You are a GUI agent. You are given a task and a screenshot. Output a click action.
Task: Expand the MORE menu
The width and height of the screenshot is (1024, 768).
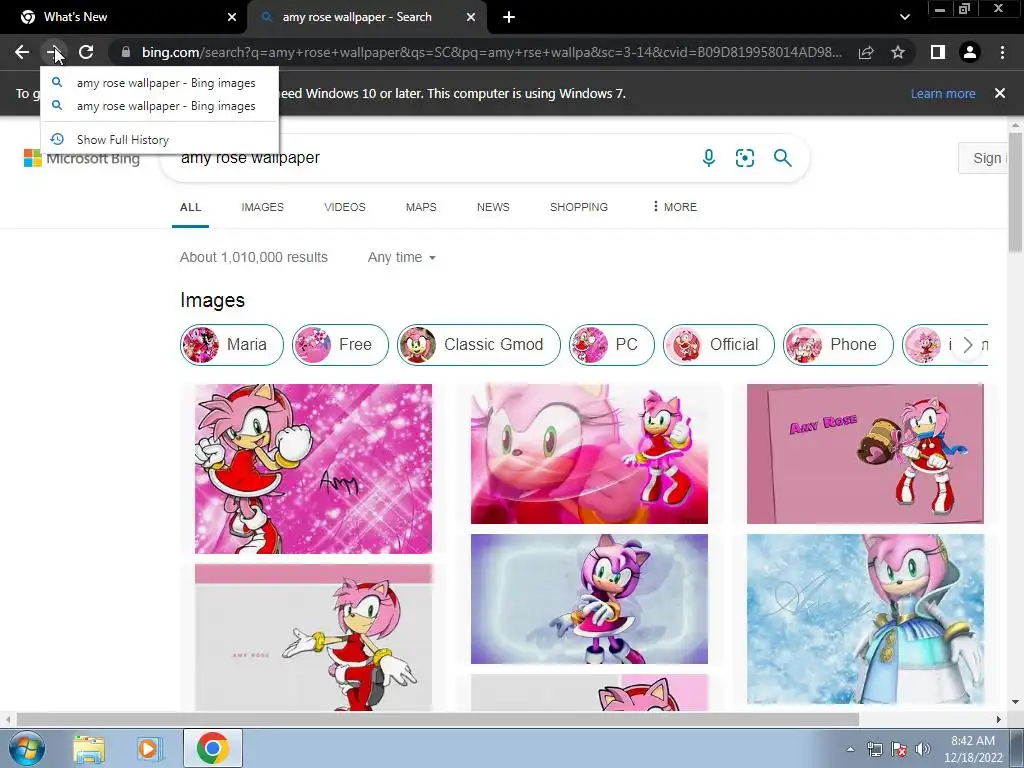(675, 207)
